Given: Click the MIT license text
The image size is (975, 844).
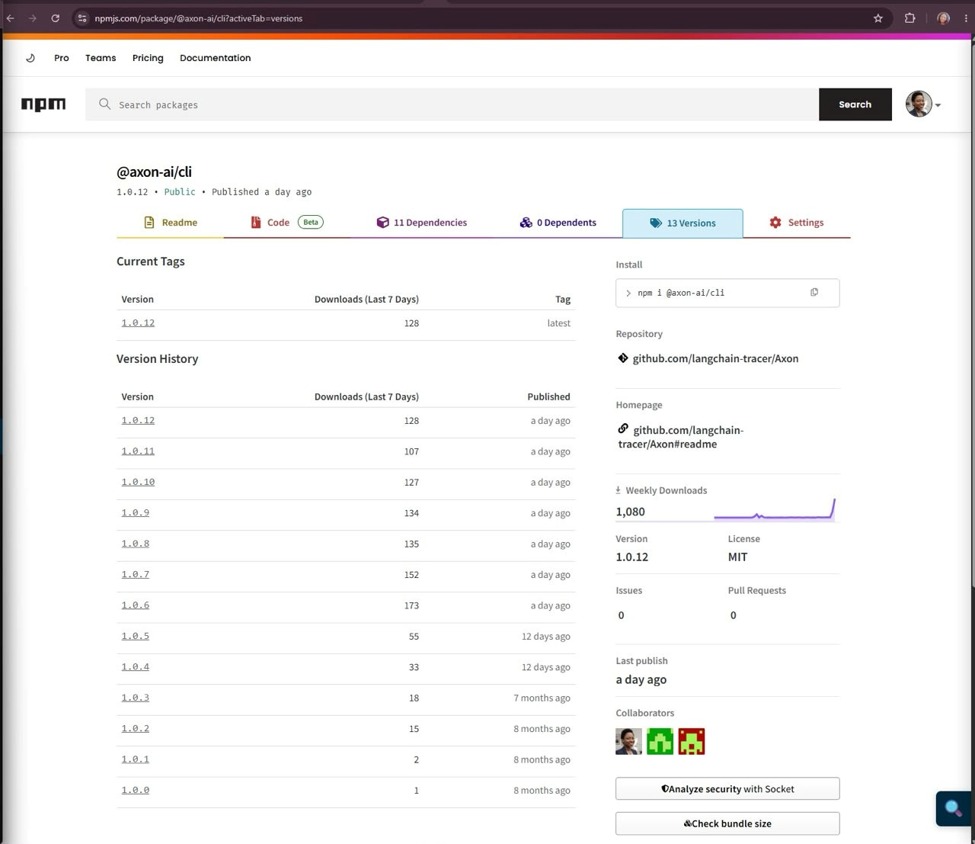Looking at the screenshot, I should [737, 557].
